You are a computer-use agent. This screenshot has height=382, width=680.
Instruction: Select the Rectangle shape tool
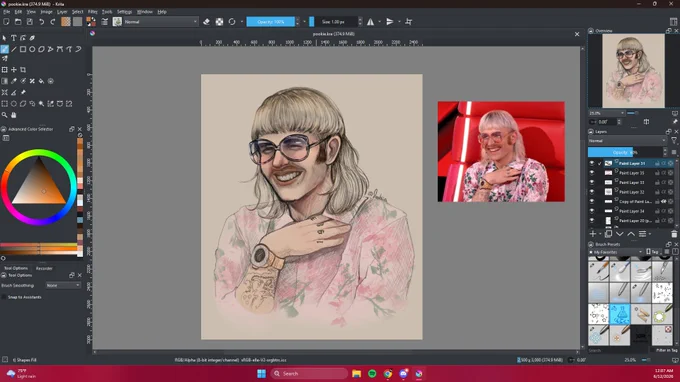[x=23, y=49]
